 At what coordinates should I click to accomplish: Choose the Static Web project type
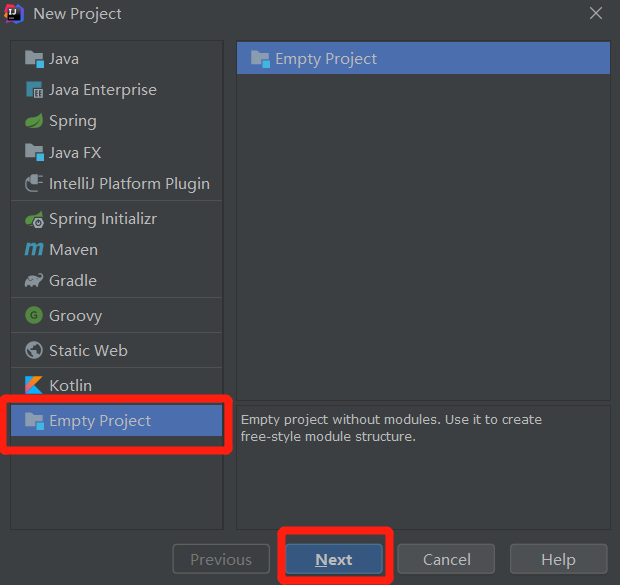pyautogui.click(x=88, y=350)
